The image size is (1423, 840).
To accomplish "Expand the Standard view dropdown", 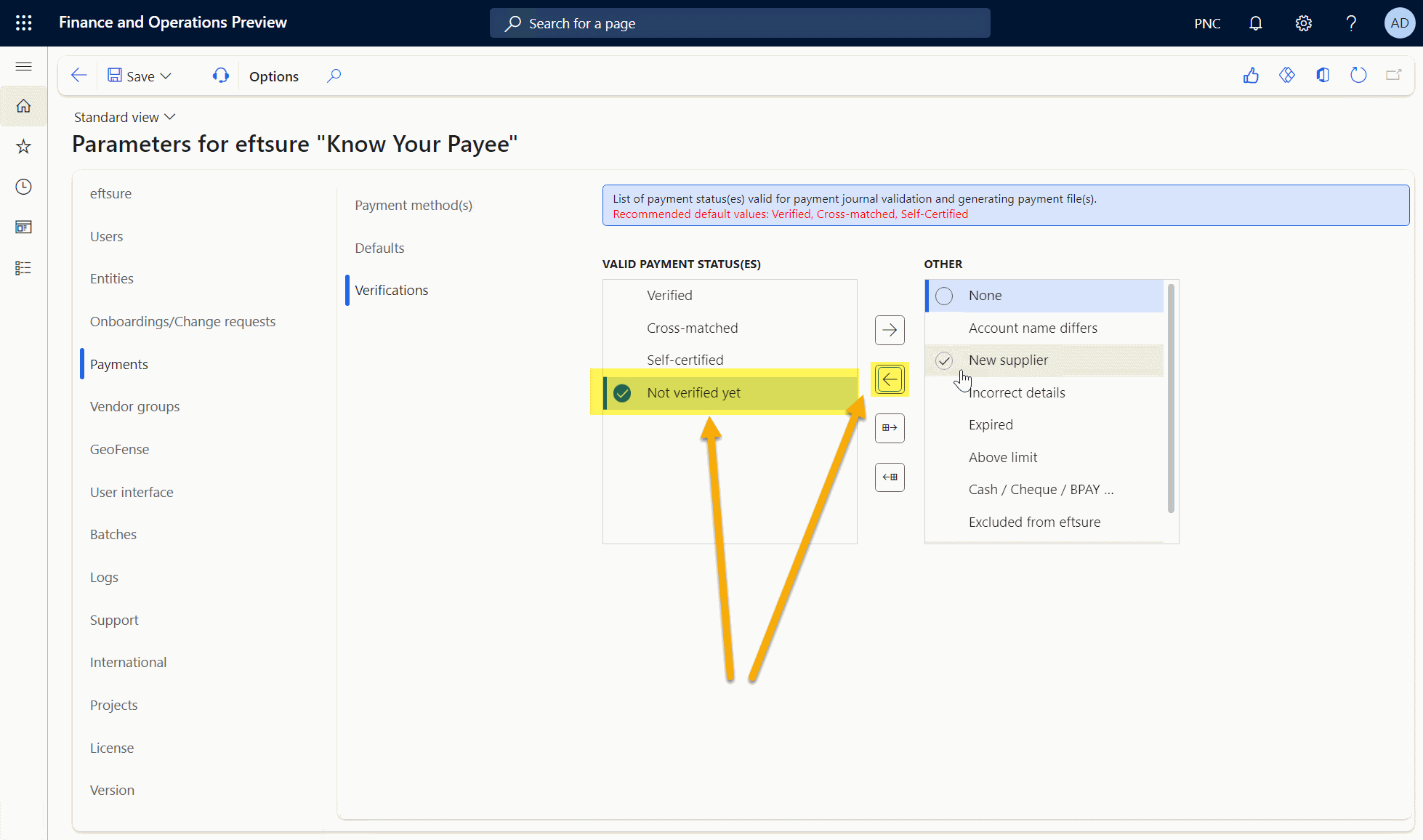I will (x=125, y=117).
